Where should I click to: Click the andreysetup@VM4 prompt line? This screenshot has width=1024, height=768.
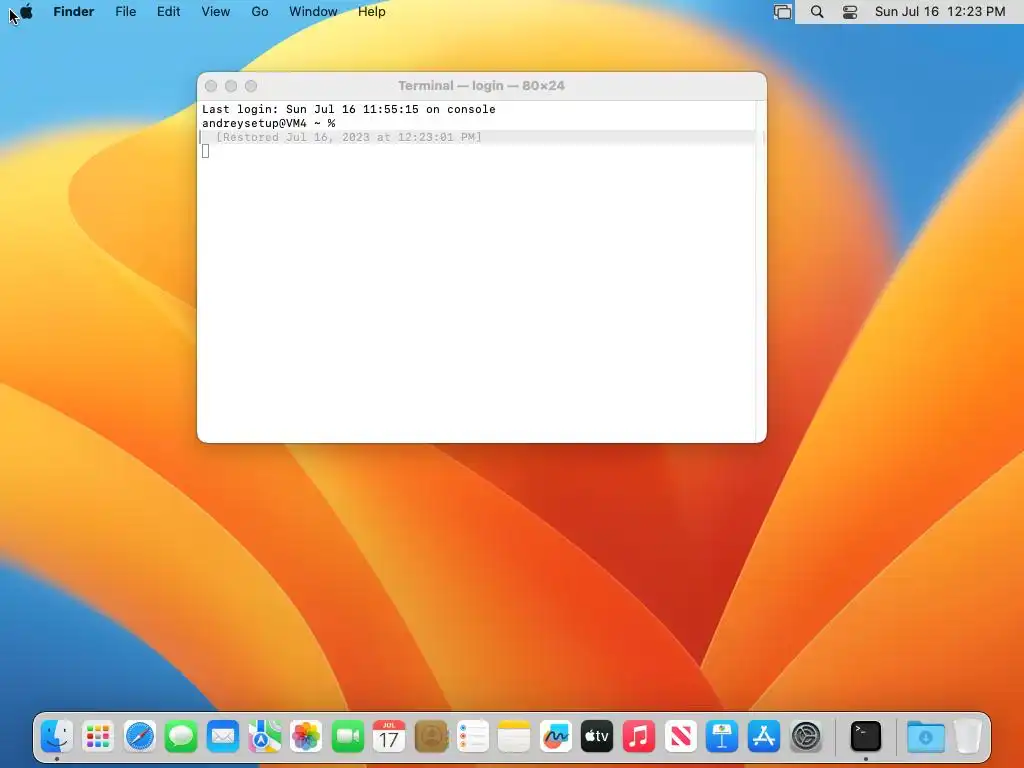(x=268, y=123)
